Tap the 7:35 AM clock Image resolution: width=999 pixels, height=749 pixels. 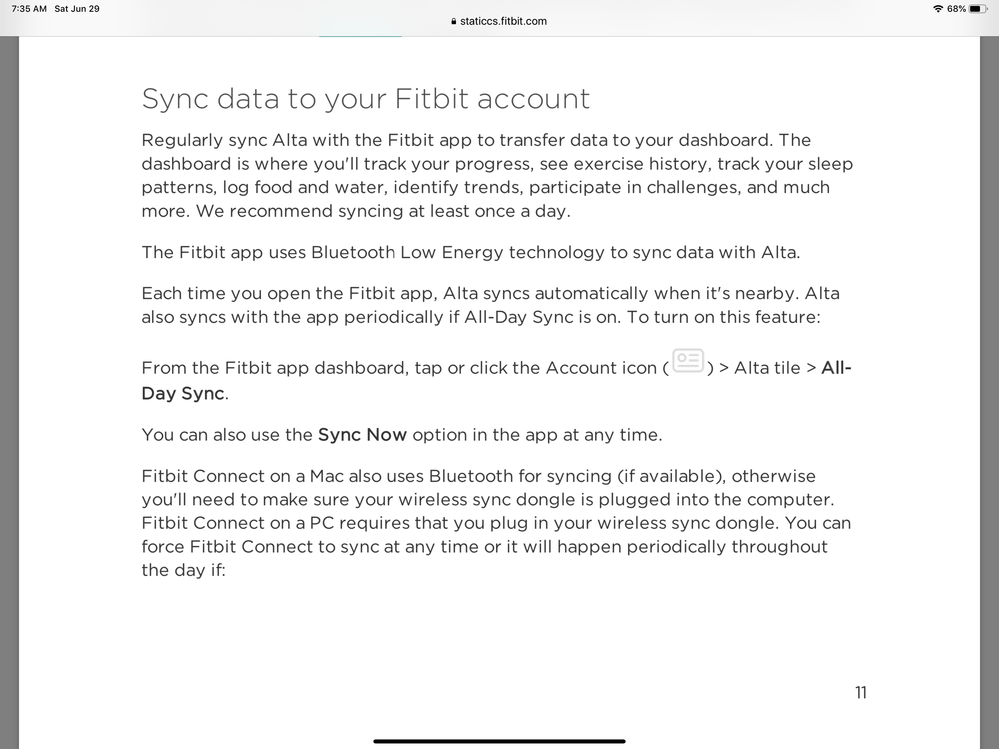[29, 9]
